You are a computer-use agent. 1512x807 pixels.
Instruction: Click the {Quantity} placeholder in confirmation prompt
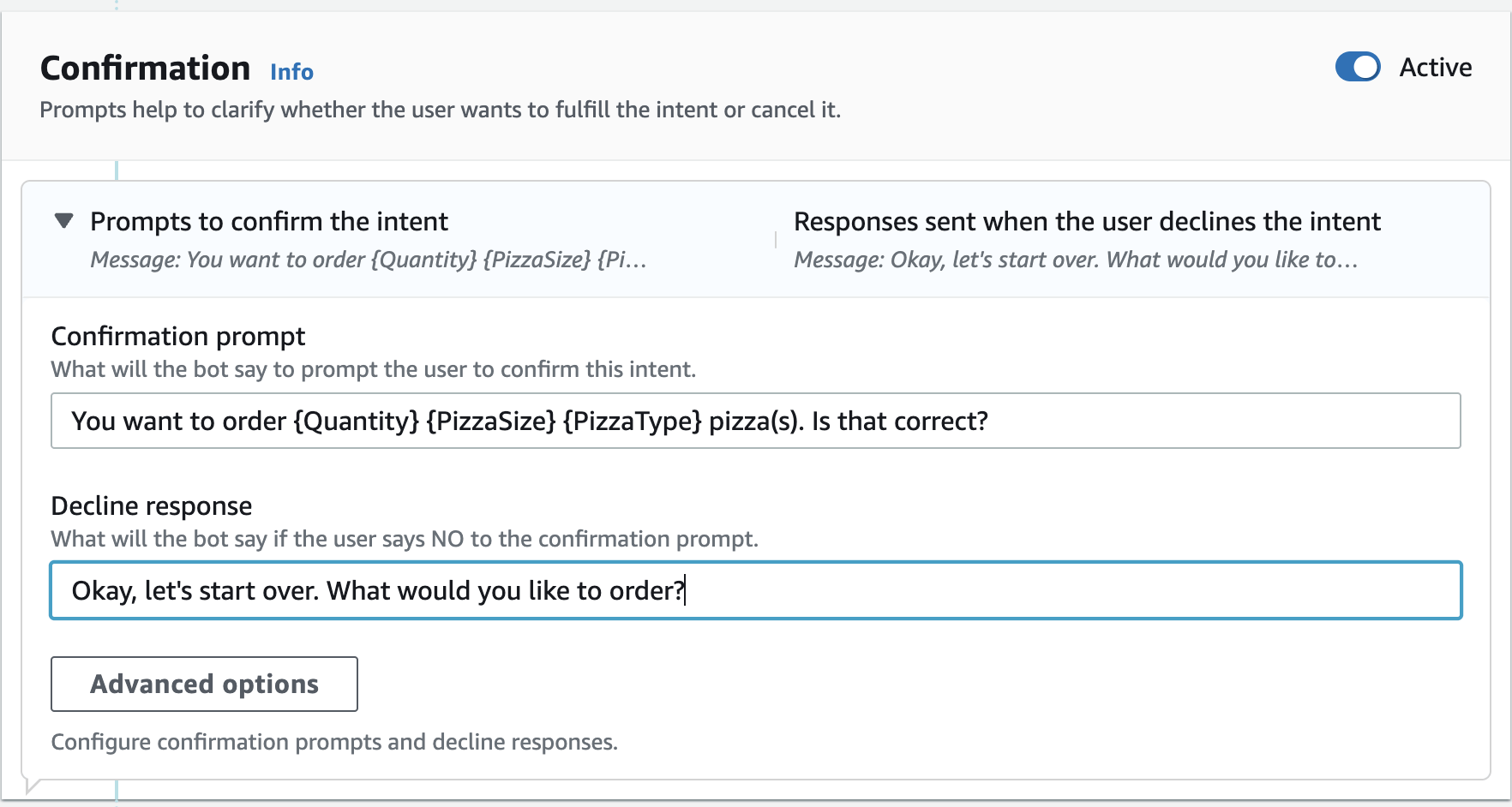(356, 421)
